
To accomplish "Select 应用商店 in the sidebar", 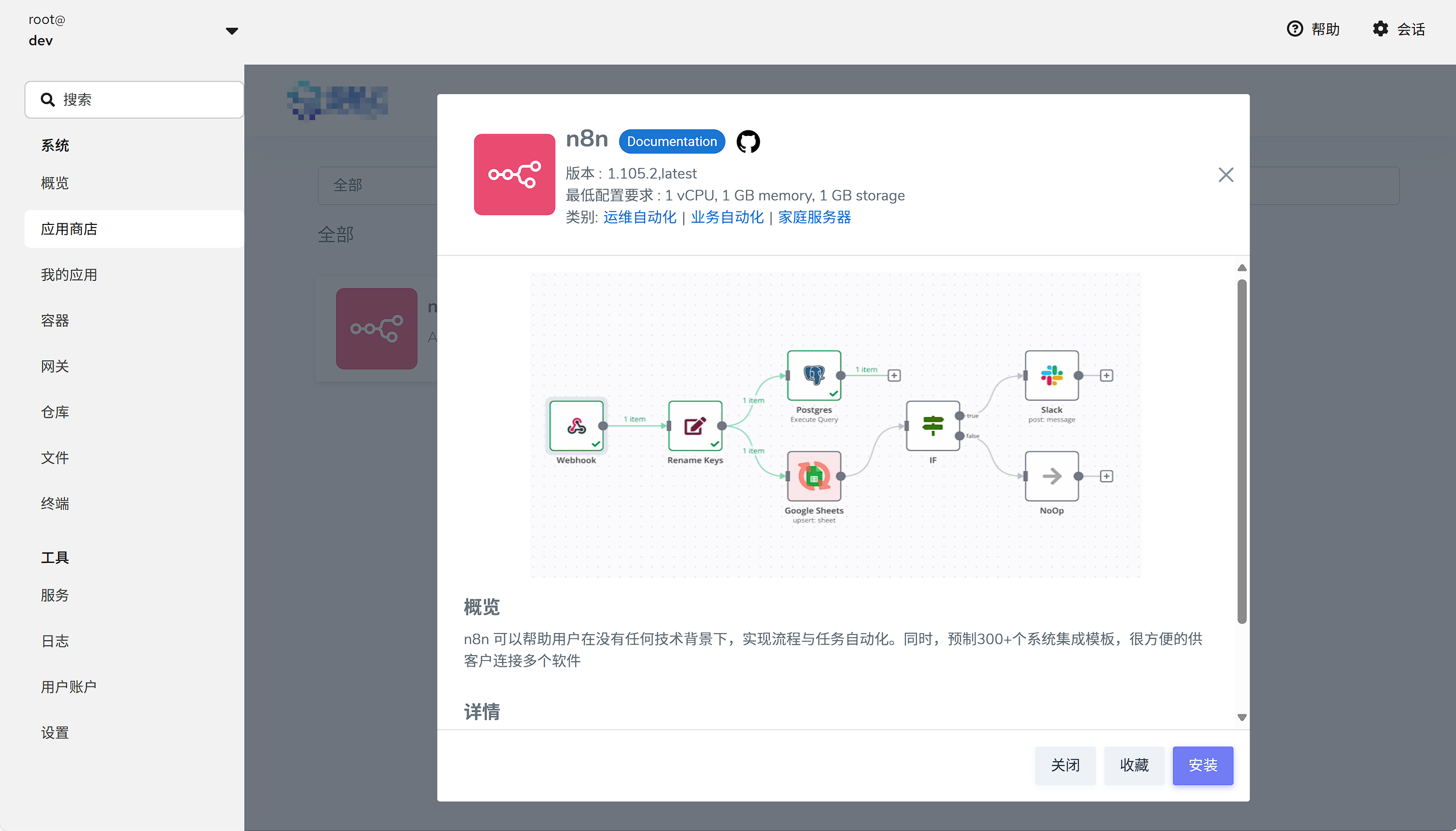I will pyautogui.click(x=69, y=229).
